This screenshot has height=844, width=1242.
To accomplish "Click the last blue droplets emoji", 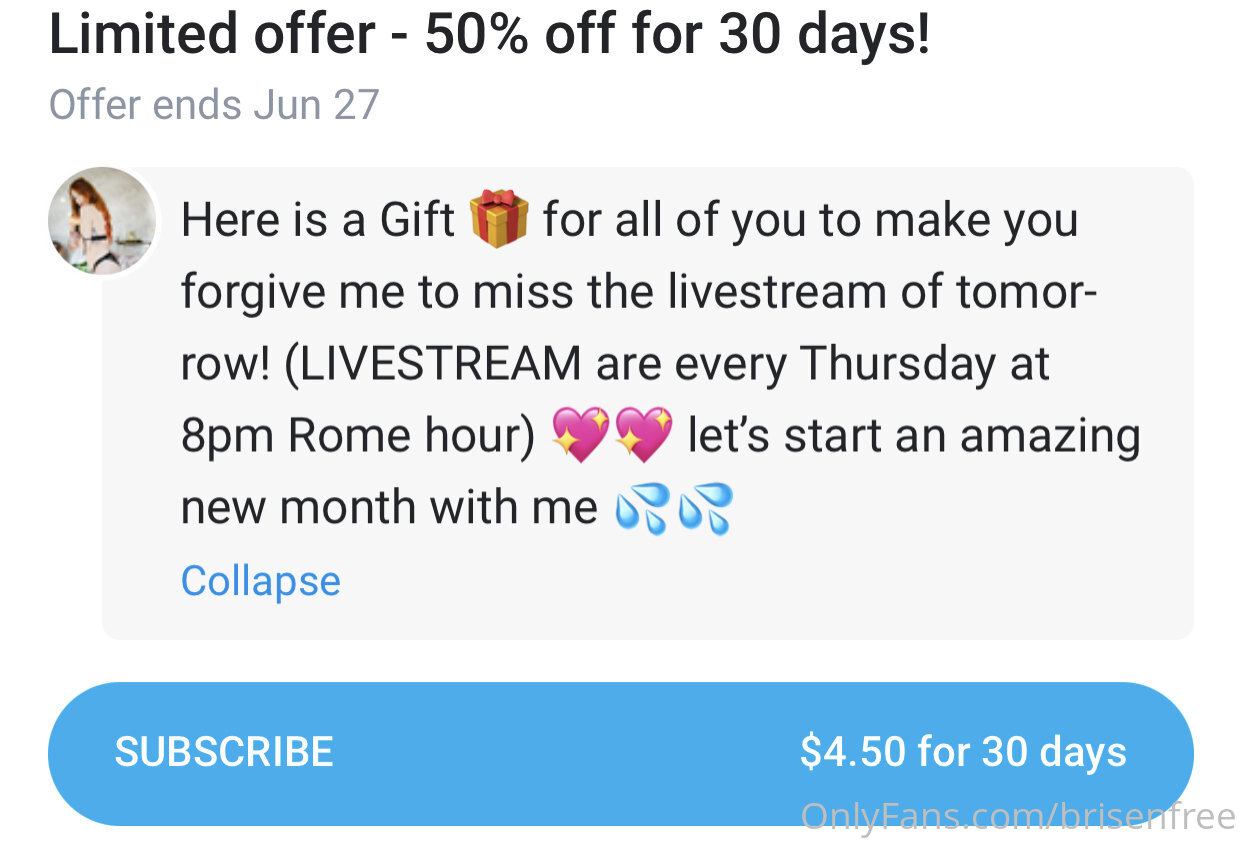I will tap(705, 508).
